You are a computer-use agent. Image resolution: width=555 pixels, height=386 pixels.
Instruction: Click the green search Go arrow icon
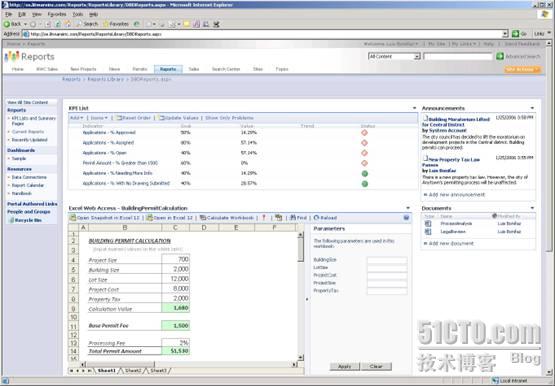[x=500, y=56]
